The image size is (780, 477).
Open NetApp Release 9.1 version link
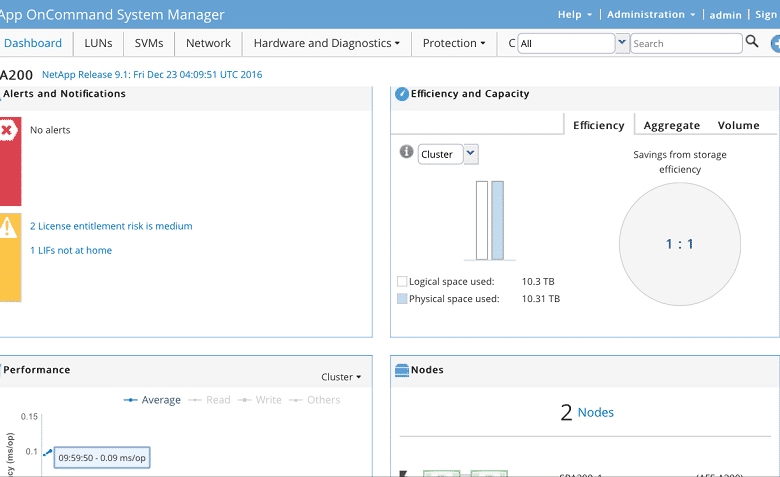point(152,75)
